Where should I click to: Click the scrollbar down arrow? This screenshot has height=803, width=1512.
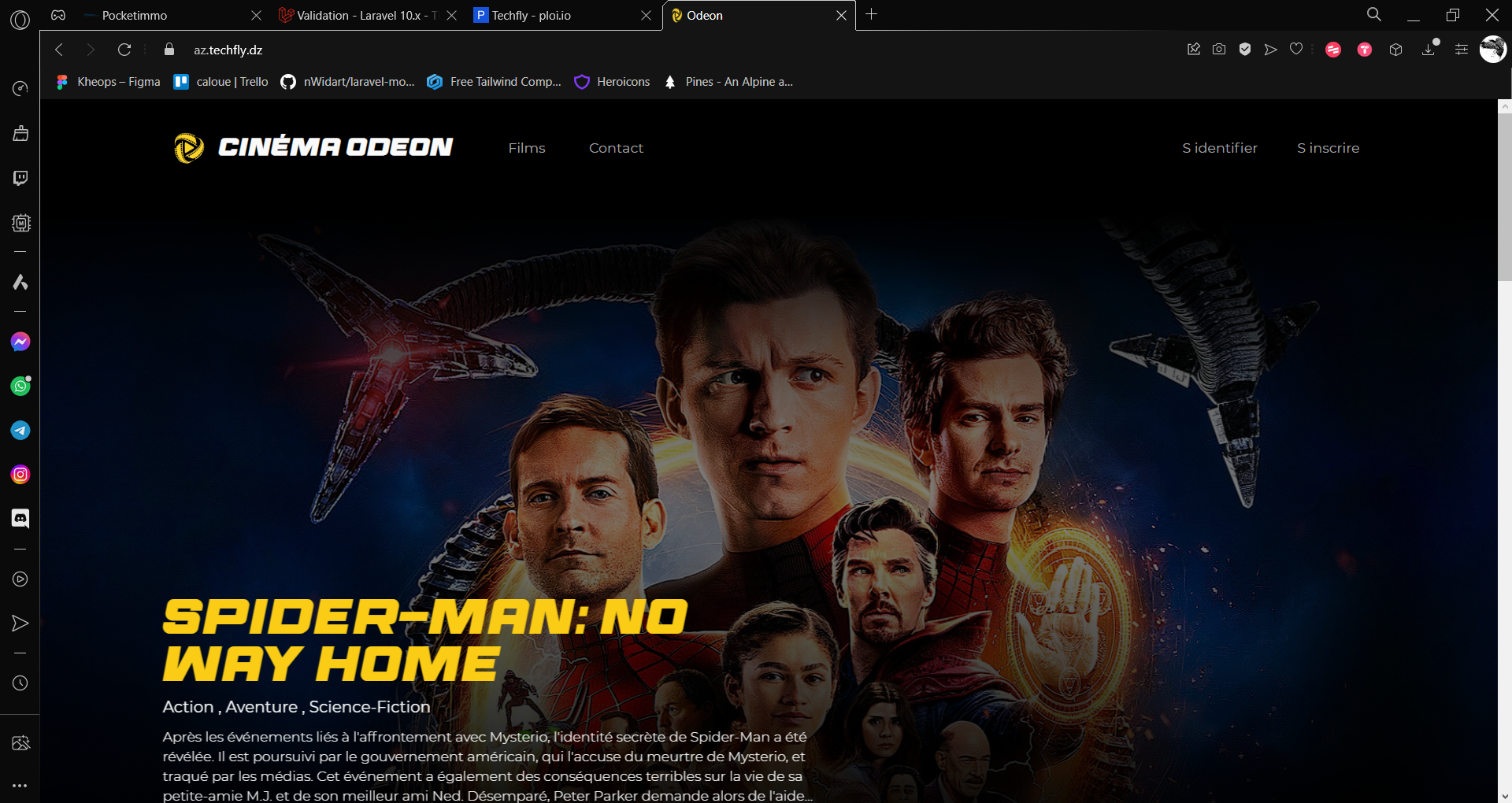tap(1505, 796)
